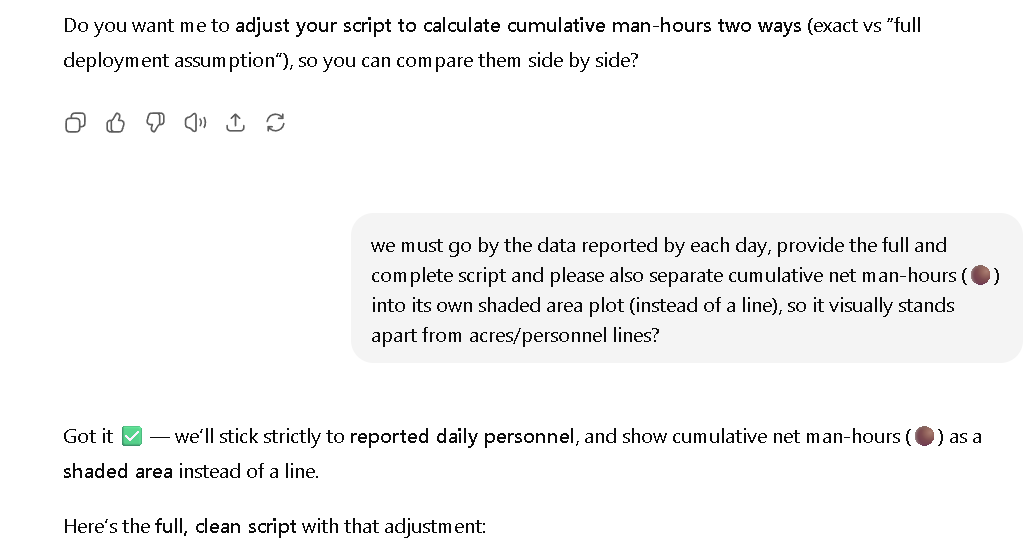Click the green checkmark emoji after "Got it"
Screen dimensions: 1035x542
[x=132, y=436]
